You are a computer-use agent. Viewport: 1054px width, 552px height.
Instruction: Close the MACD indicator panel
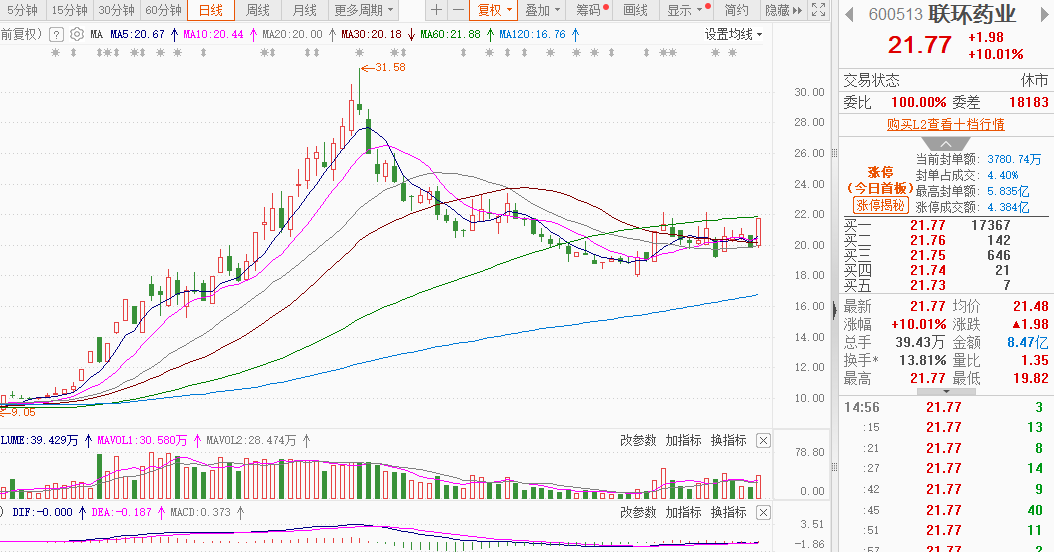pyautogui.click(x=763, y=512)
